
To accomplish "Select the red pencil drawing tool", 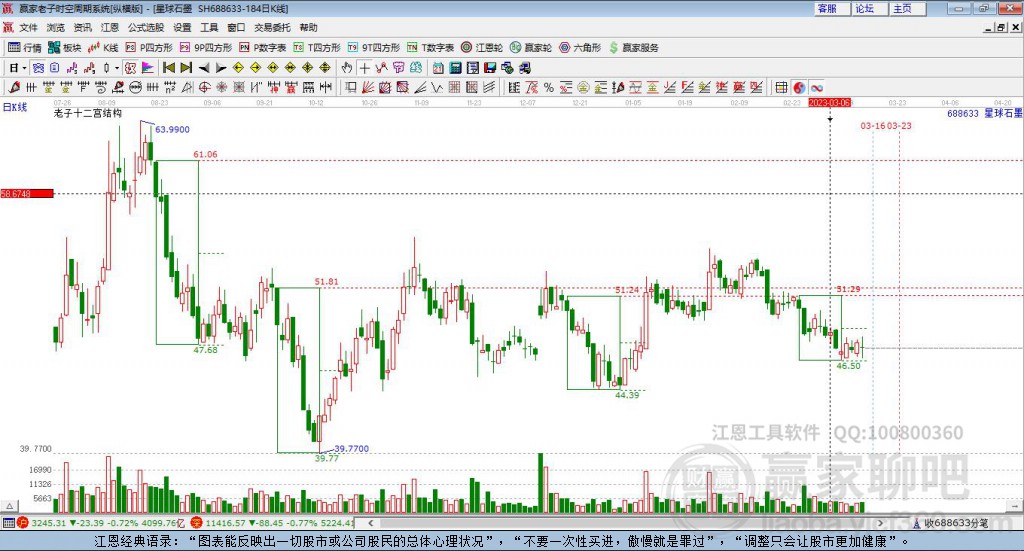I will [14, 87].
